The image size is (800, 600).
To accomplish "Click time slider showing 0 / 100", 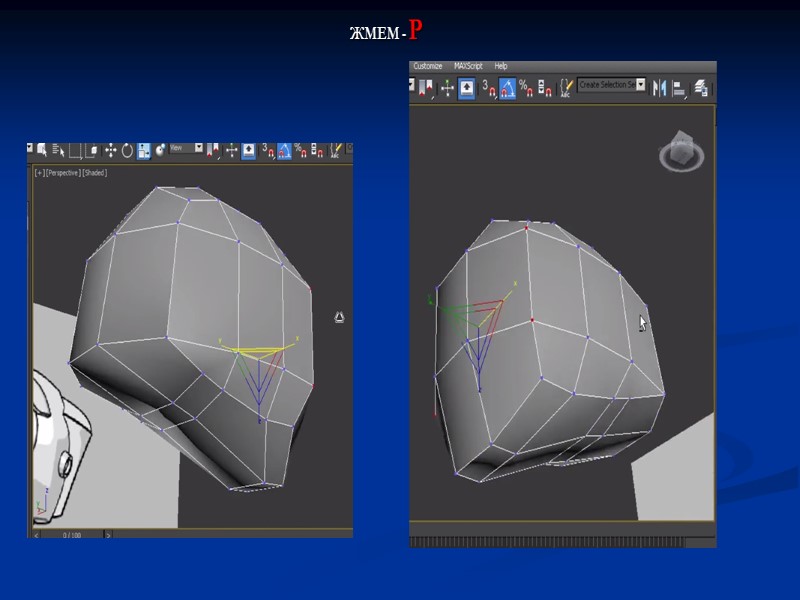I will (x=72, y=535).
